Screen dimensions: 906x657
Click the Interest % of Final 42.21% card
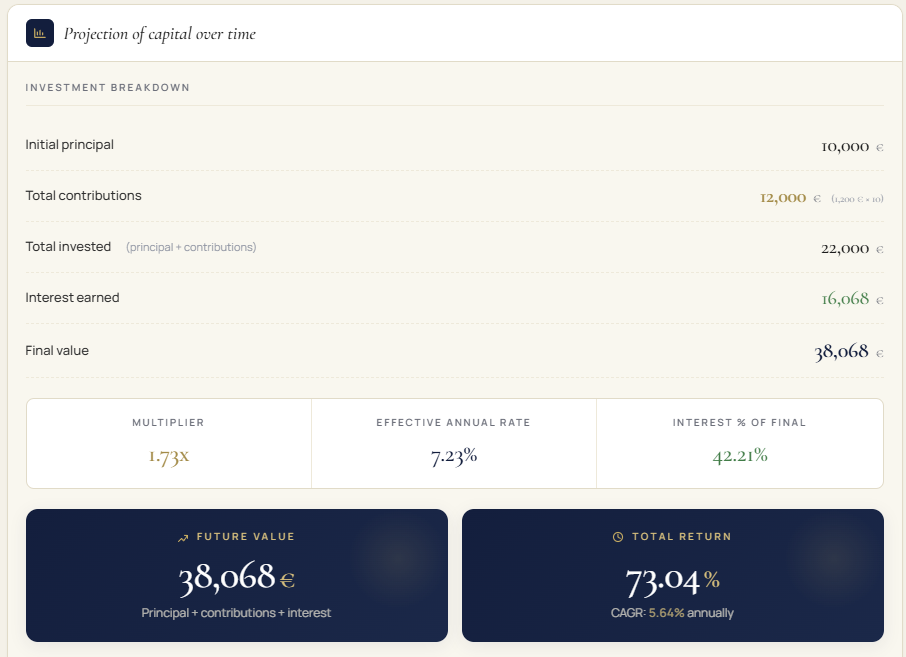click(x=739, y=443)
